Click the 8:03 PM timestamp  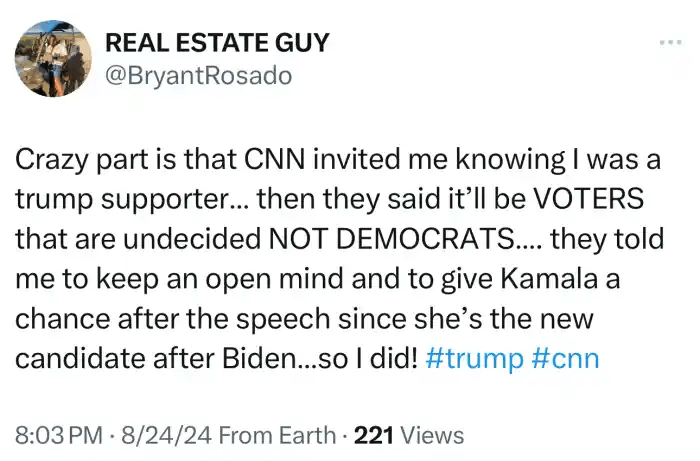click(59, 435)
